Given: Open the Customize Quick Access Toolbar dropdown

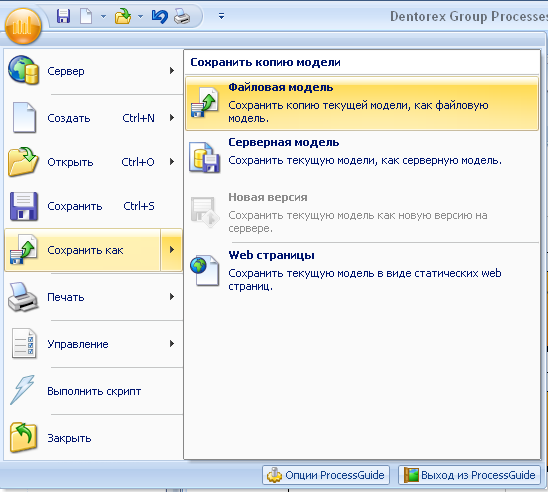Looking at the screenshot, I should pyautogui.click(x=221, y=16).
